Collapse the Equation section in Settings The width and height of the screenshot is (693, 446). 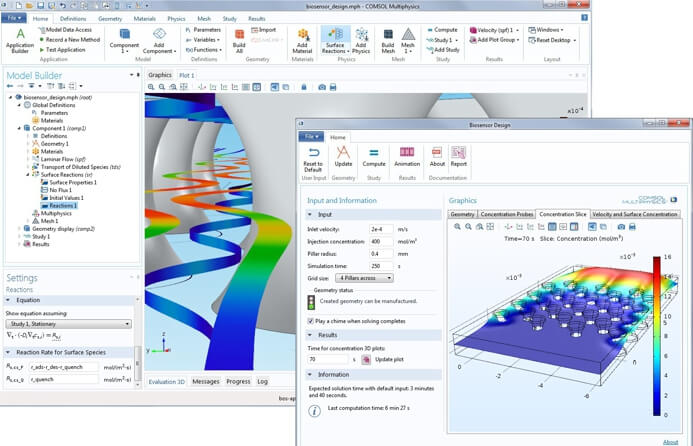(x=8, y=300)
